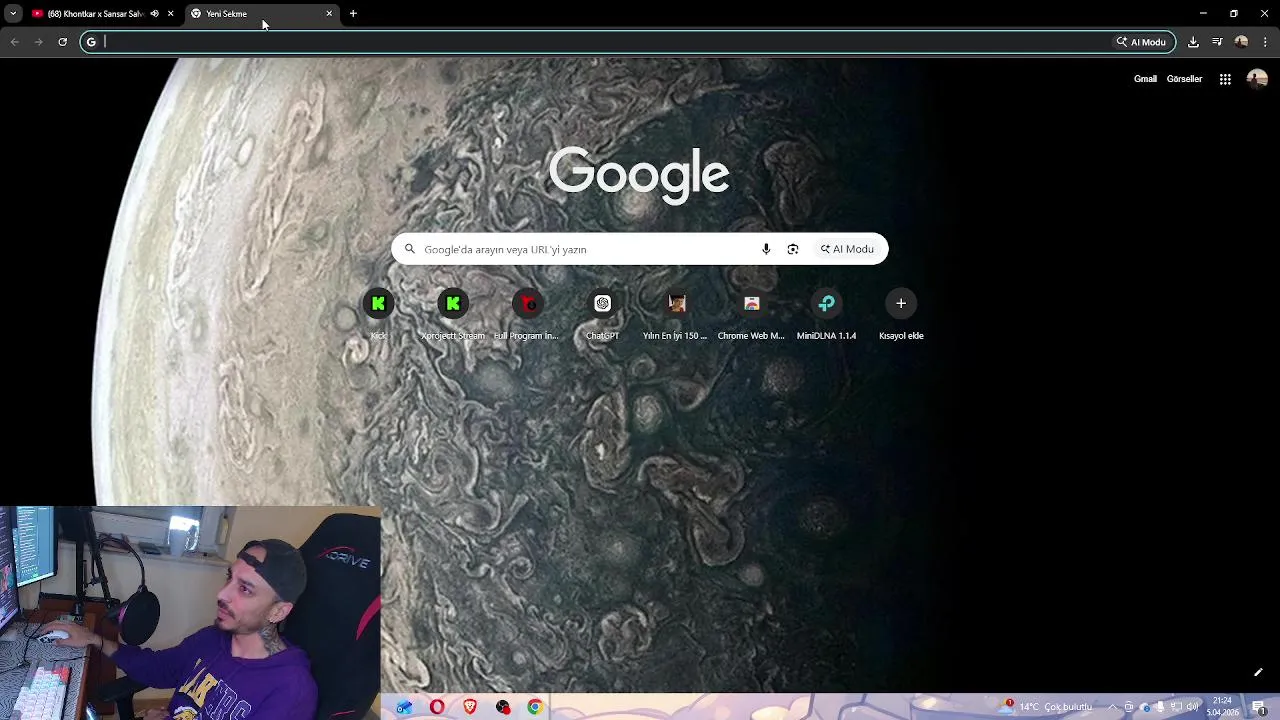Open the MiniDLNA 1.1.4 shortcut
The image size is (1280, 720).
826,313
